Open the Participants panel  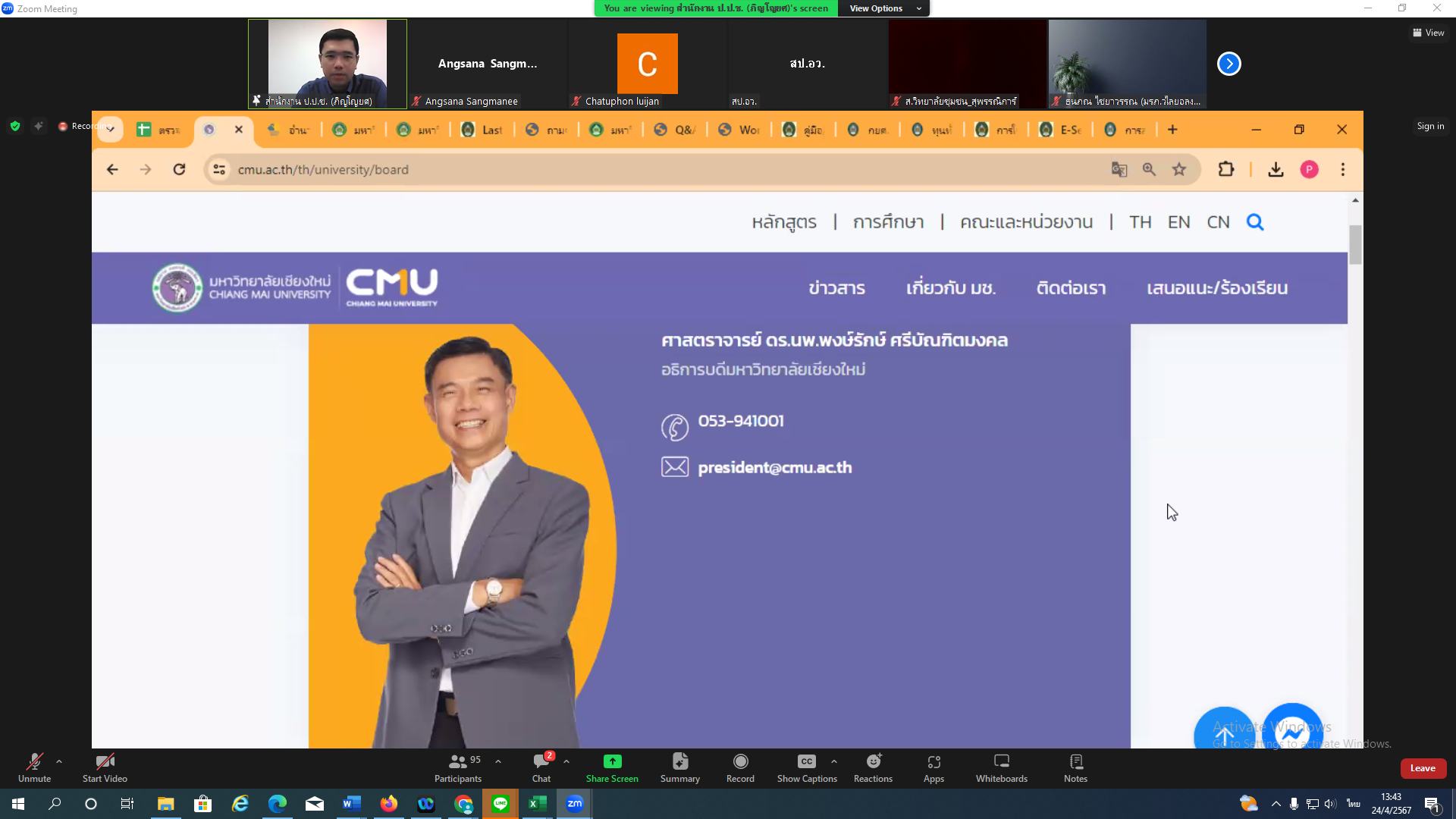457,767
